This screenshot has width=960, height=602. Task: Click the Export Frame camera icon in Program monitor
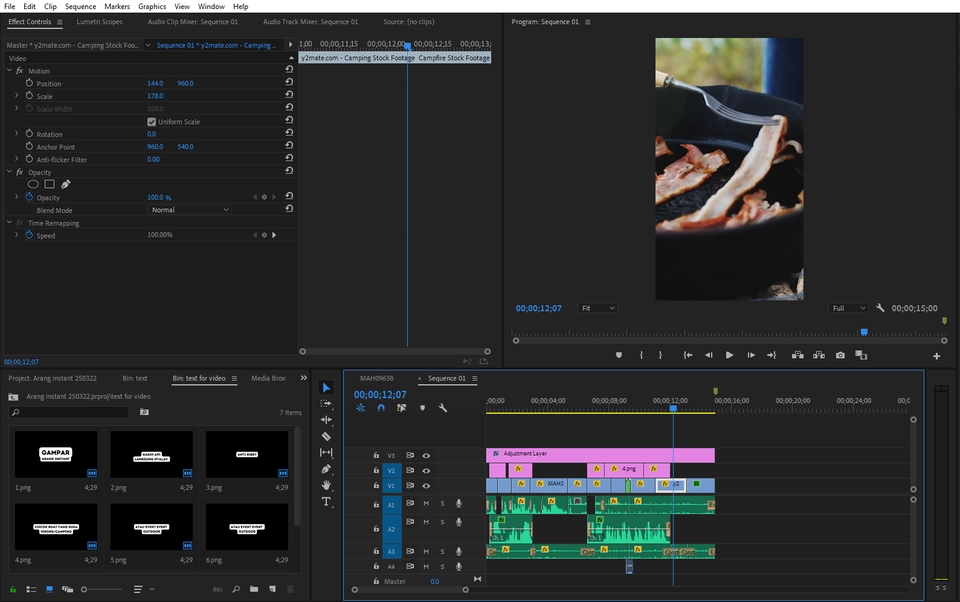(x=840, y=355)
